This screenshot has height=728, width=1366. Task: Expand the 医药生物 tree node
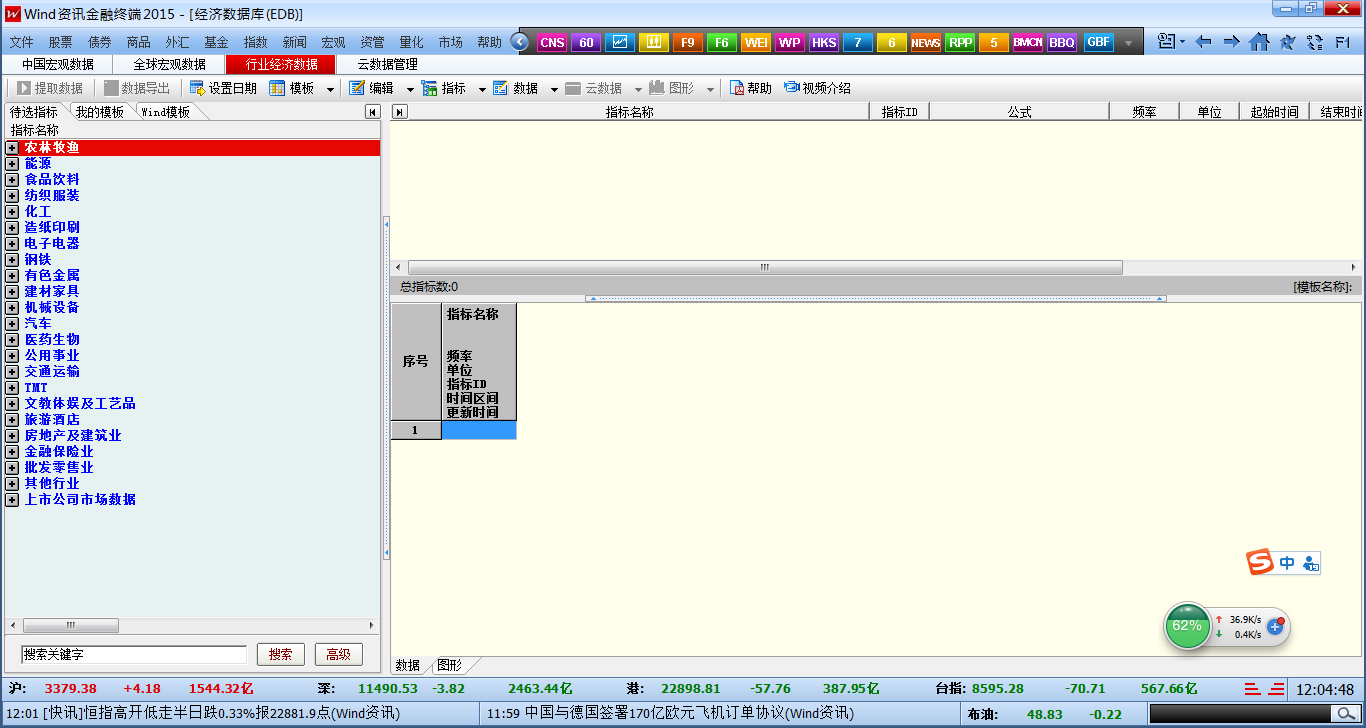click(12, 340)
